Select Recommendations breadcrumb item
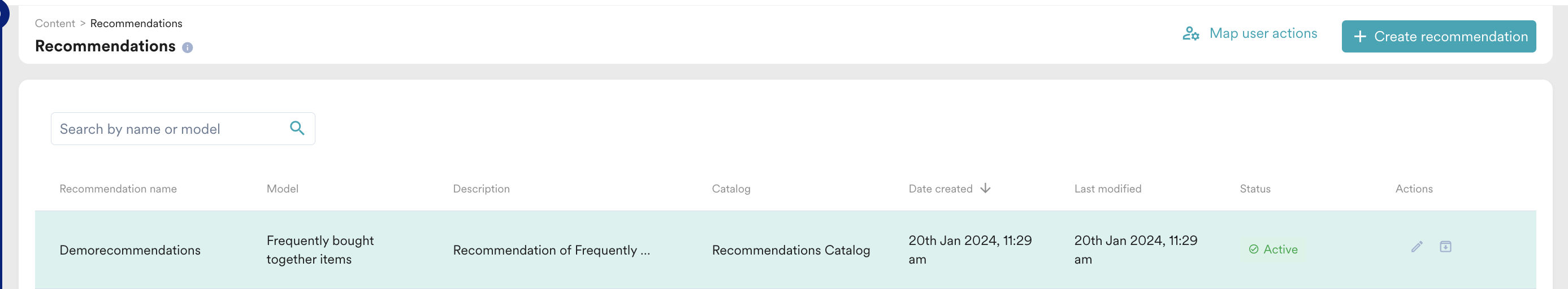This screenshot has height=289, width=1568. tap(136, 23)
